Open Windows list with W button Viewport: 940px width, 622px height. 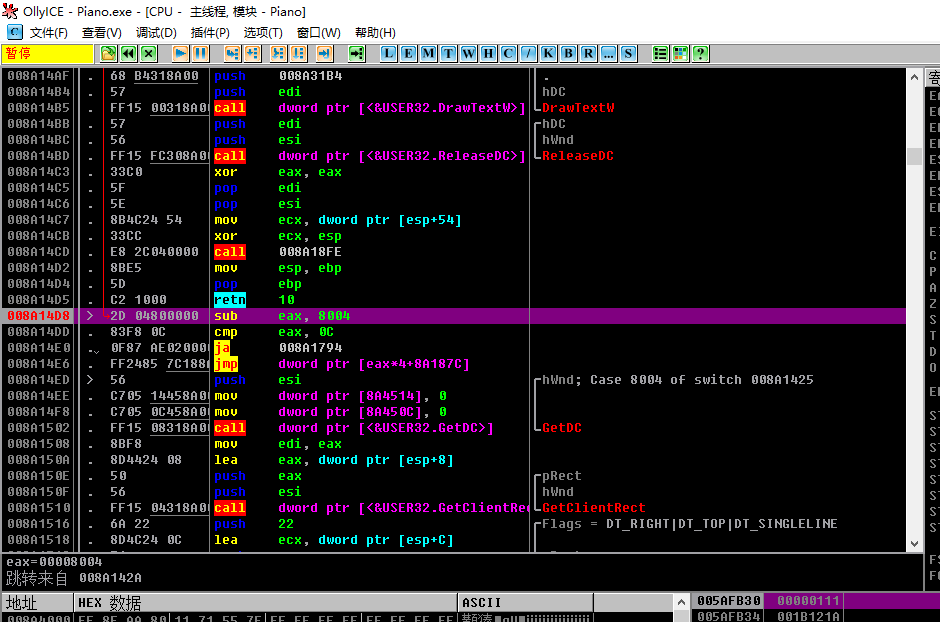click(x=468, y=54)
